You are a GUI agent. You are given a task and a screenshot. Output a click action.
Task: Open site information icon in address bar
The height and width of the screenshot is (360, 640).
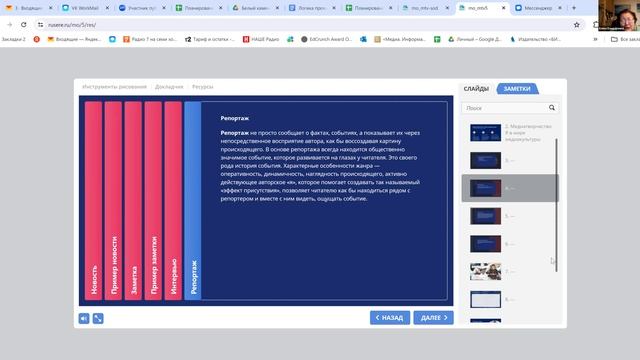pyautogui.click(x=40, y=25)
